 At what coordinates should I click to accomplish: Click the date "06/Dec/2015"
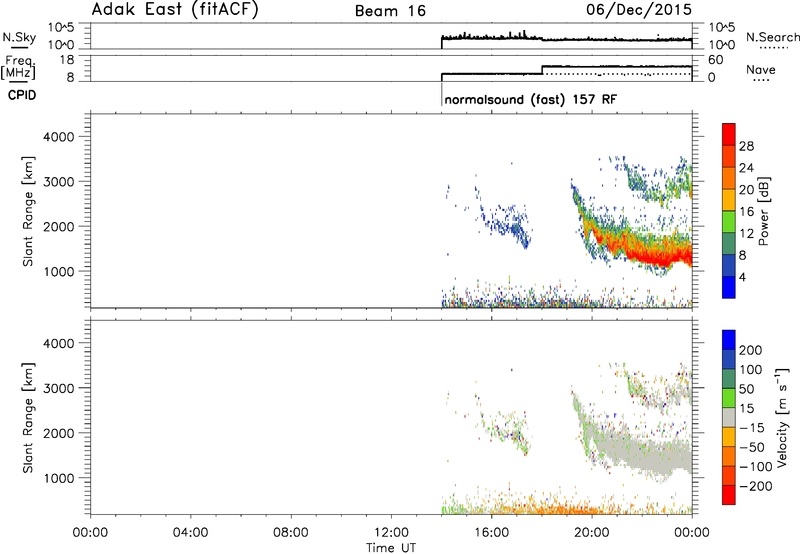pos(639,9)
